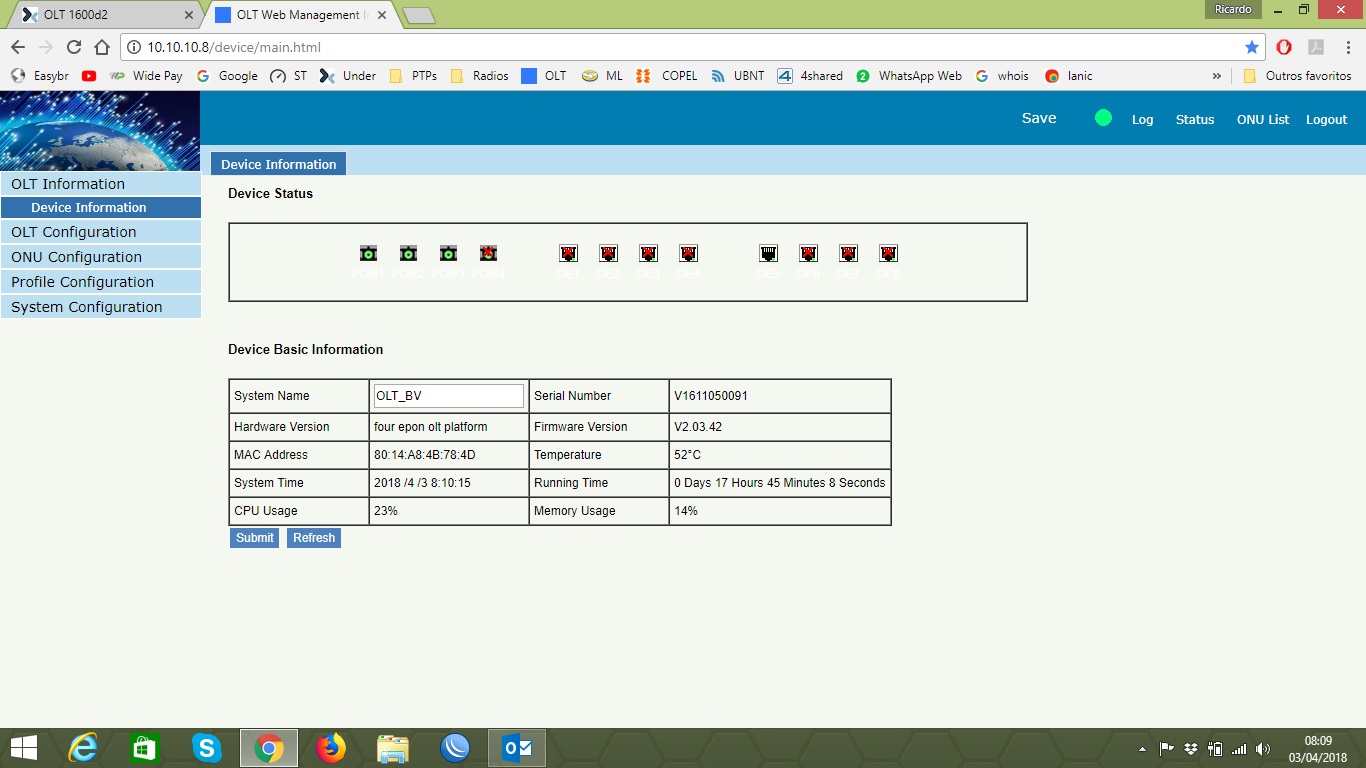Click the GE7 port icon
This screenshot has width=1366, height=768.
pos(848,253)
